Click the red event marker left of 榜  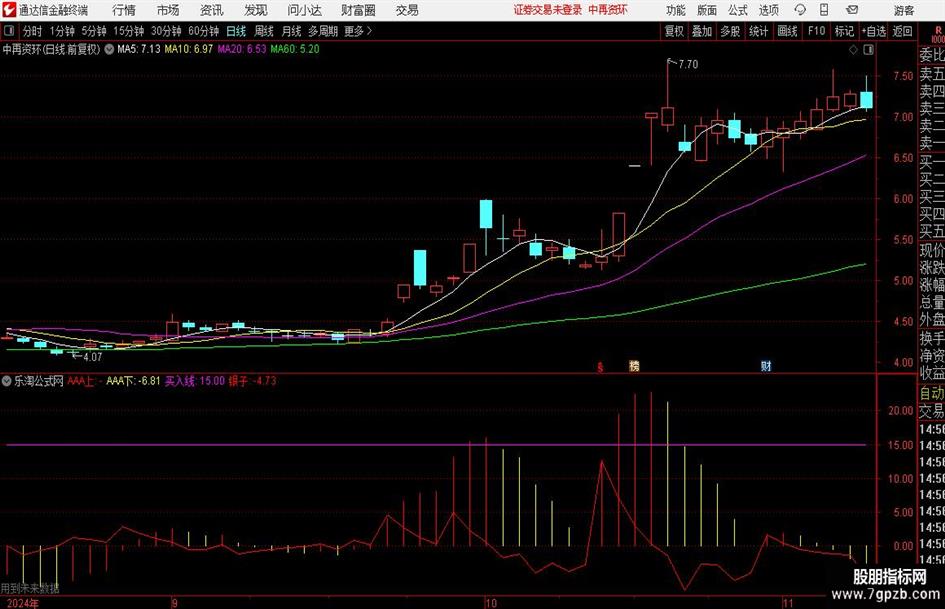(x=600, y=367)
